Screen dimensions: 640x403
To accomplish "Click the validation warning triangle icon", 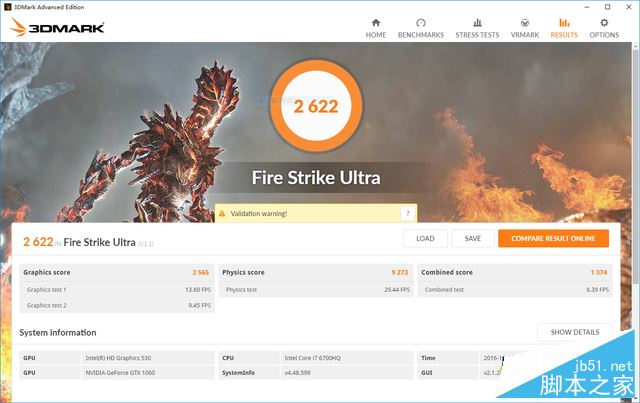I will 222,214.
